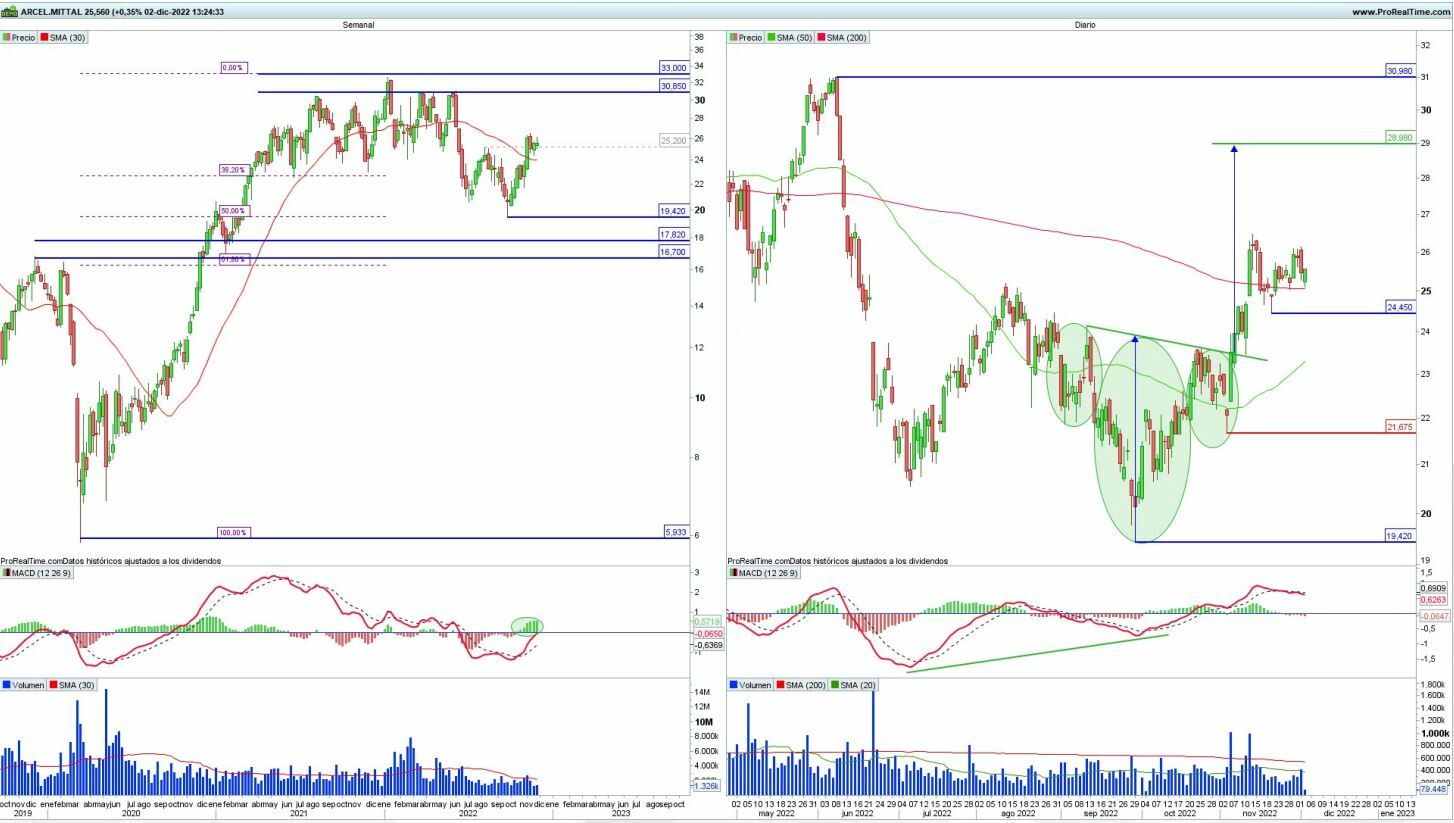Click the -0,6369 MACD value label
The image size is (1454, 823).
707,645
